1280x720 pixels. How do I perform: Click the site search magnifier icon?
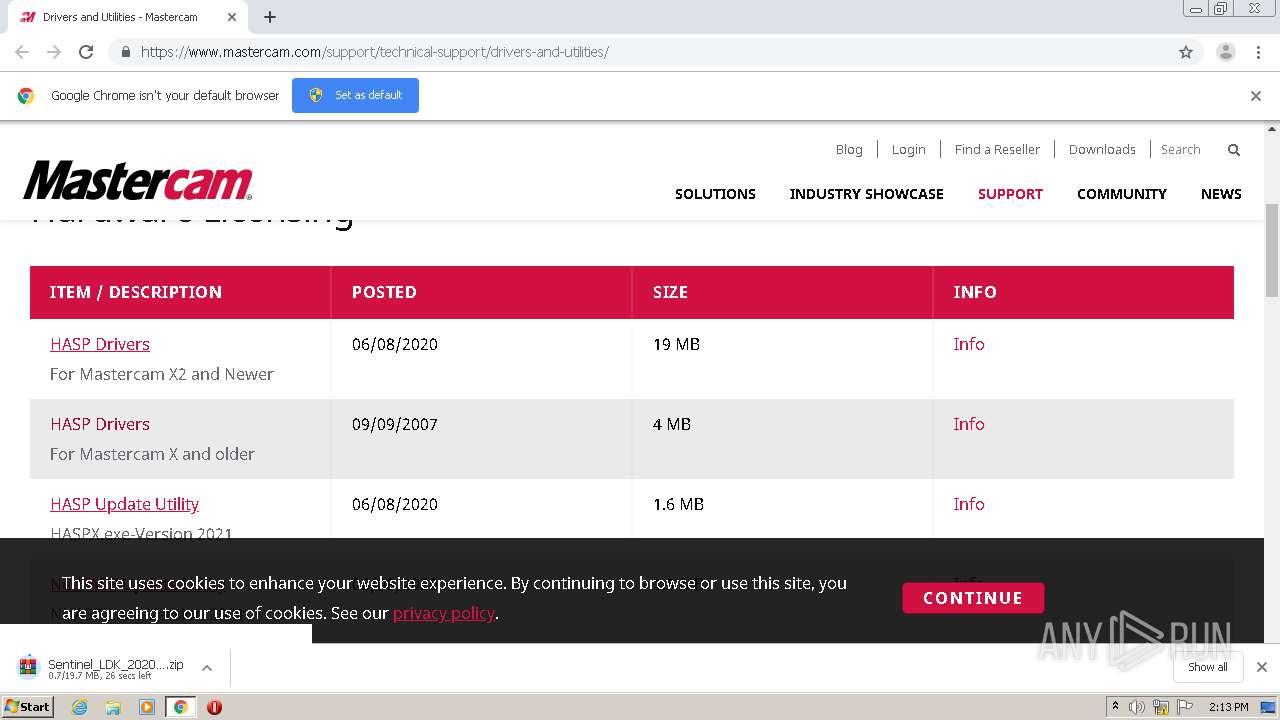pos(1234,150)
